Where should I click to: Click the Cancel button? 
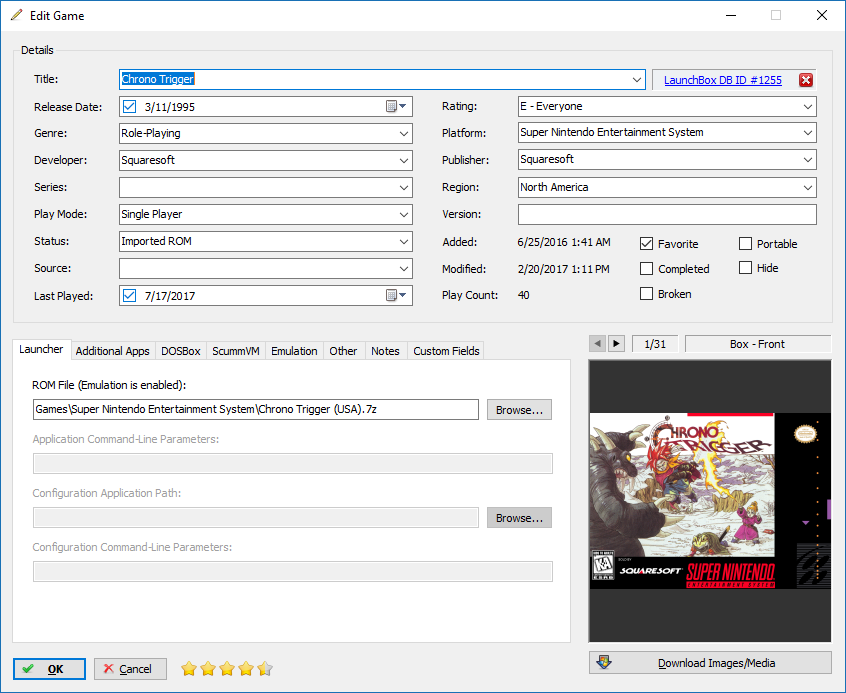pyautogui.click(x=130, y=669)
